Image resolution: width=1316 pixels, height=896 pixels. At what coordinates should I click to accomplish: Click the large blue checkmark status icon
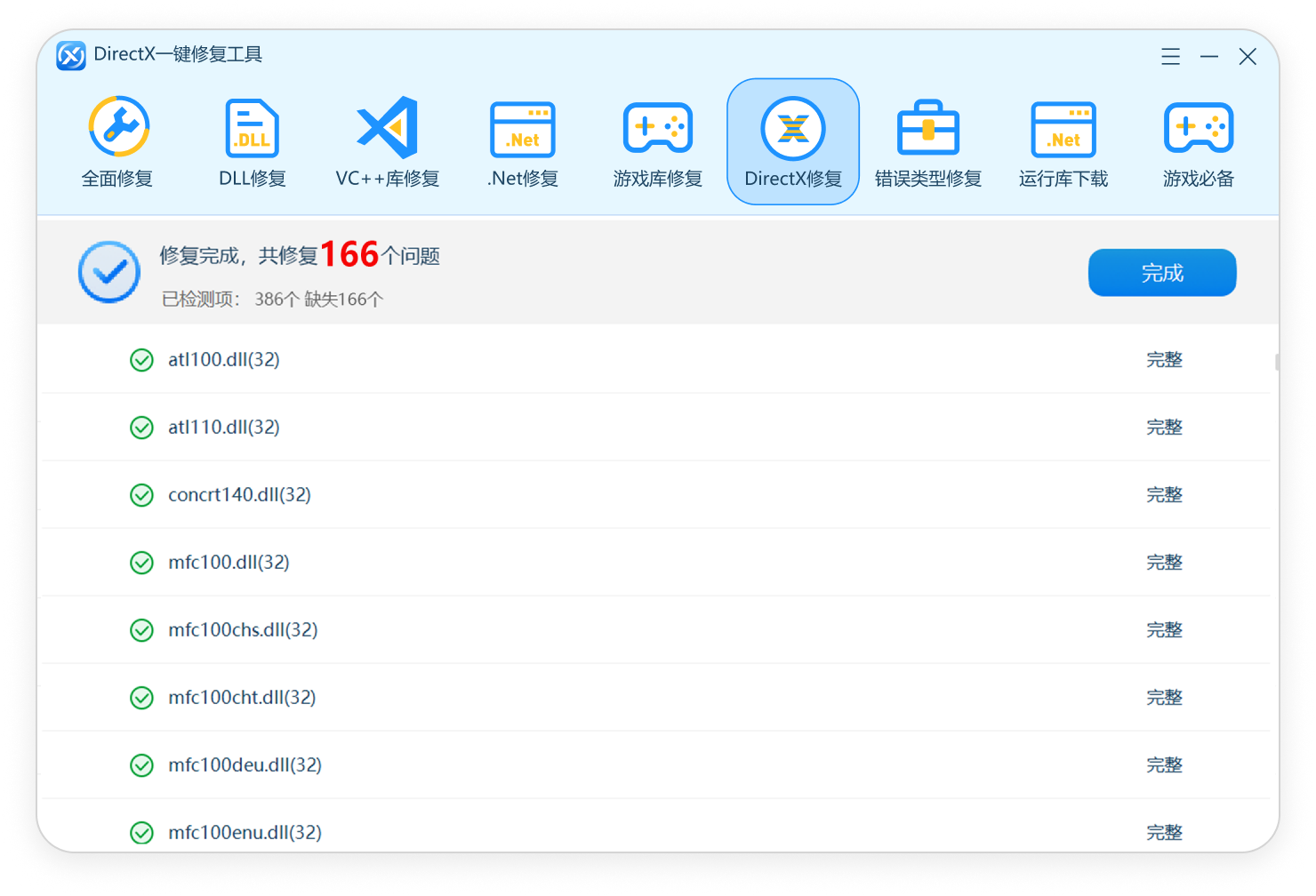109,272
